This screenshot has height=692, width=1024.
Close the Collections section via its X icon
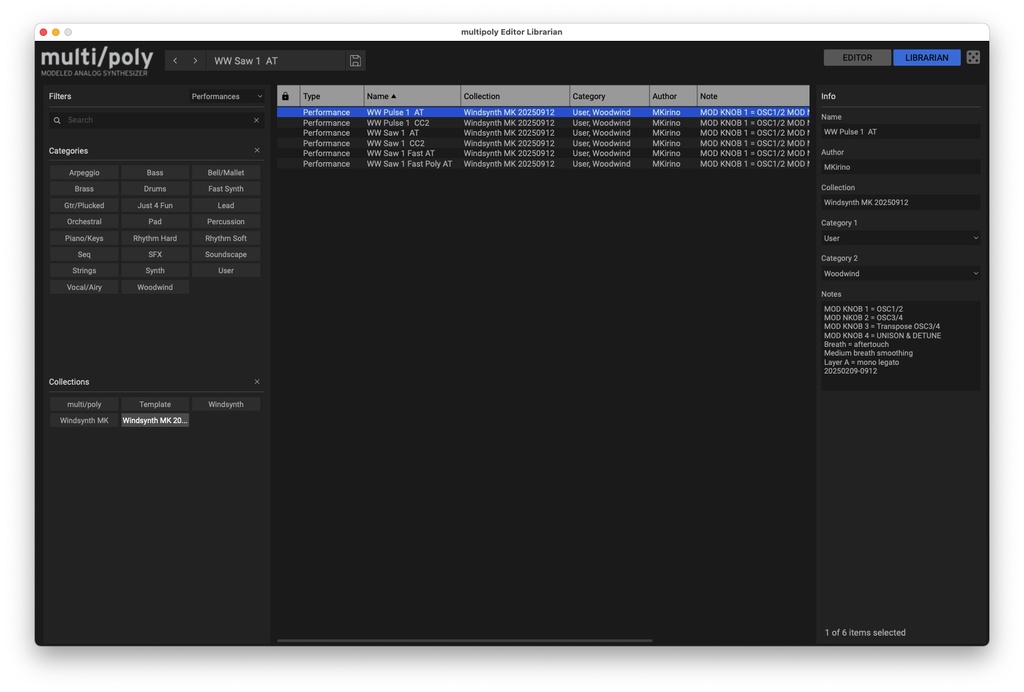[x=256, y=381]
